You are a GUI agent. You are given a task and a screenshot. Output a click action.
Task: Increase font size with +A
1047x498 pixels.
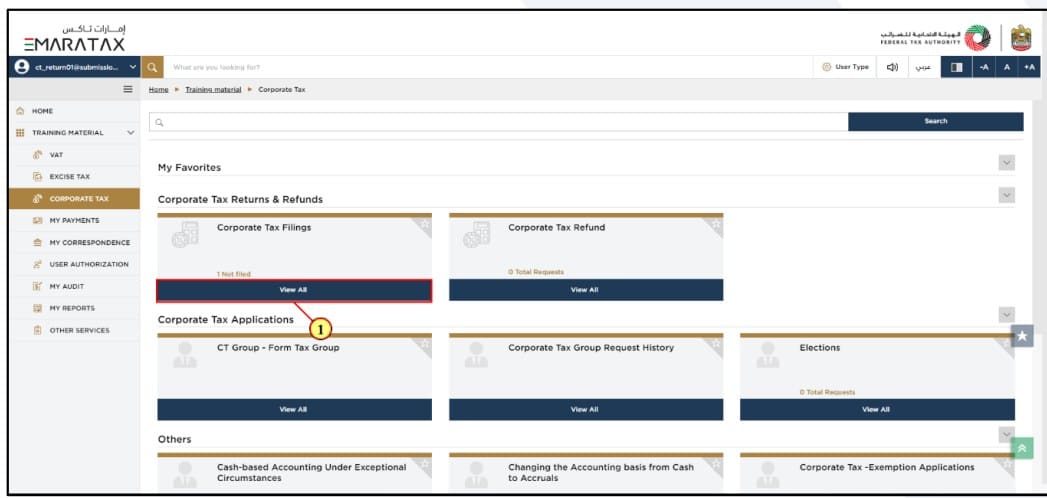[1029, 67]
